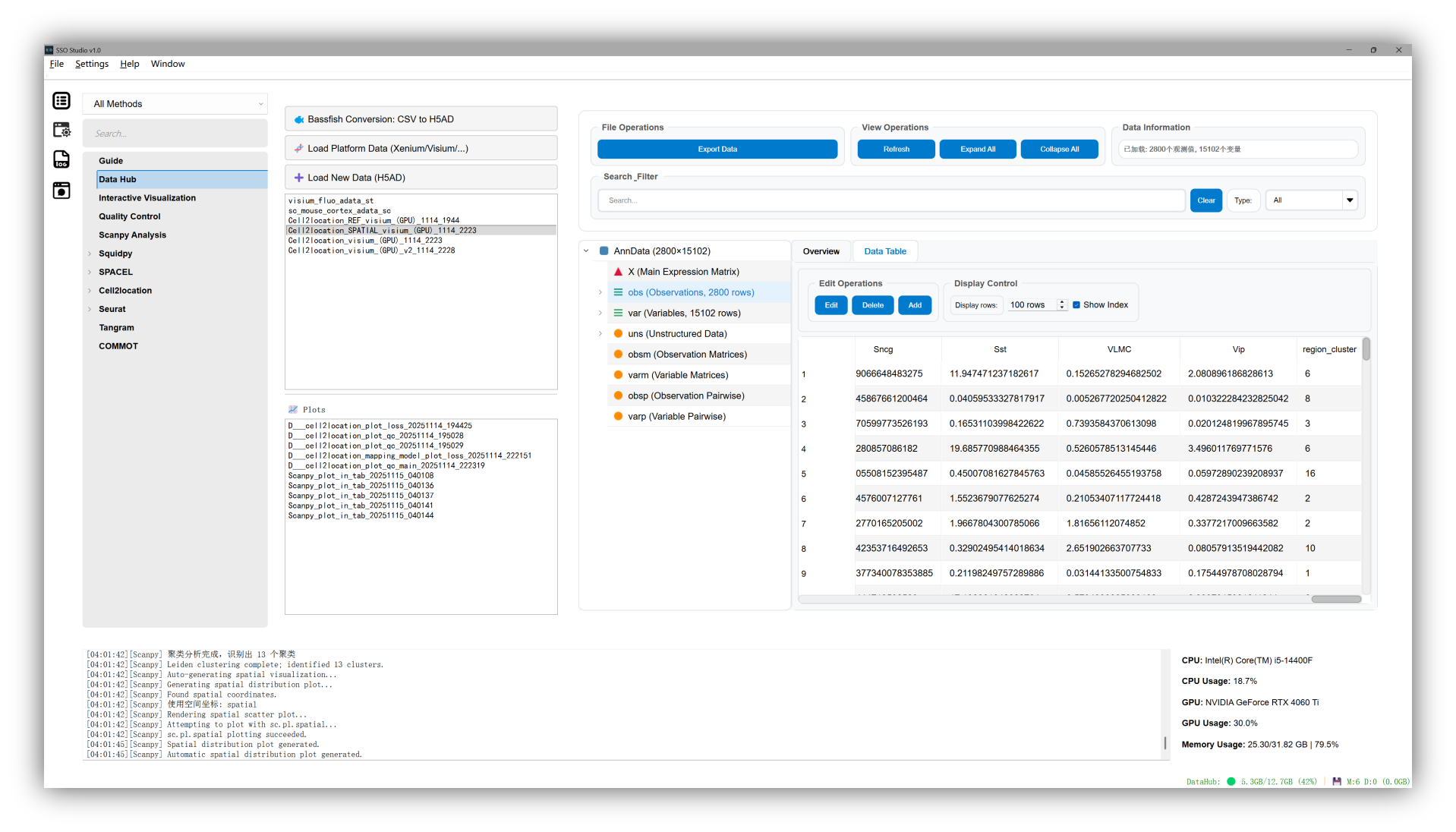Toggle the Show Index checkbox
The image size is (1456, 832).
pyautogui.click(x=1076, y=305)
